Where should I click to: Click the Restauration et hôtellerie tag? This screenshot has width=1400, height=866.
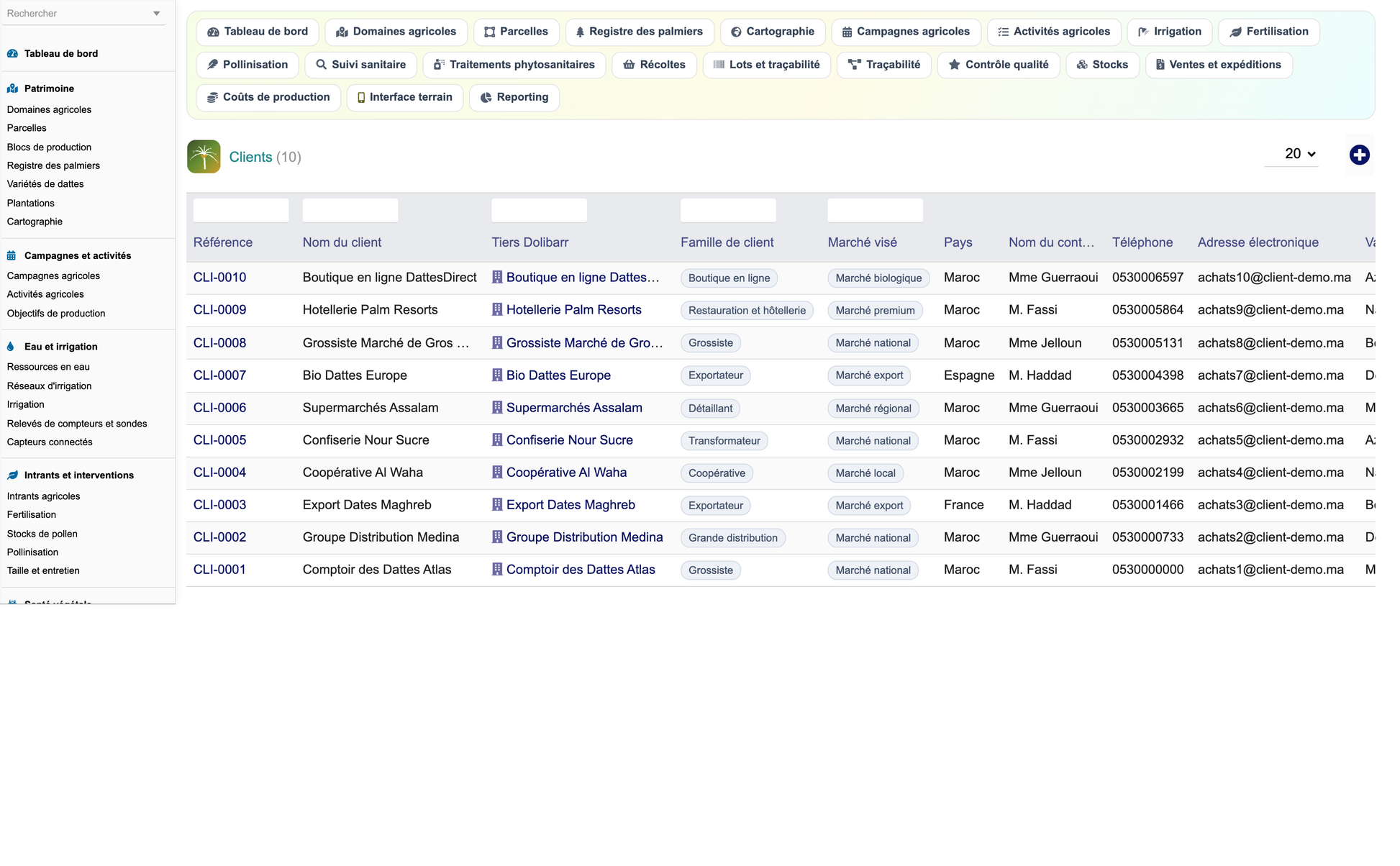click(747, 311)
